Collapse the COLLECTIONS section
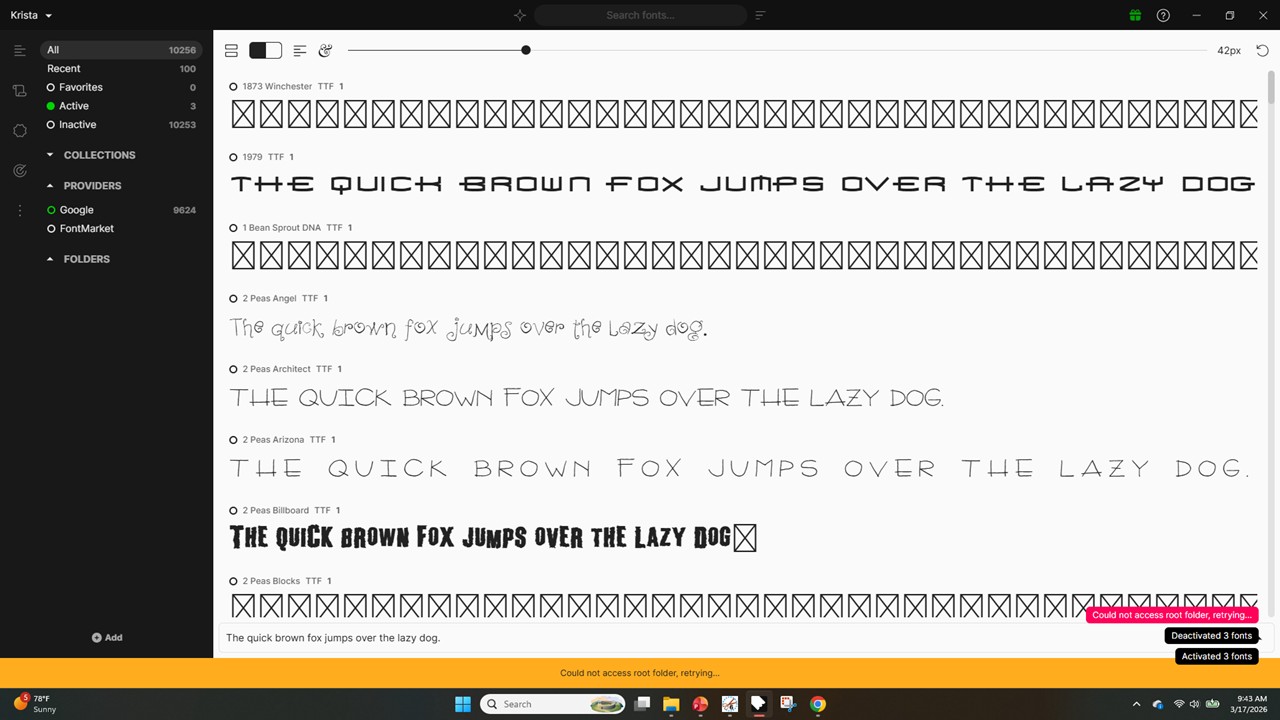The height and width of the screenshot is (720, 1280). [x=50, y=155]
